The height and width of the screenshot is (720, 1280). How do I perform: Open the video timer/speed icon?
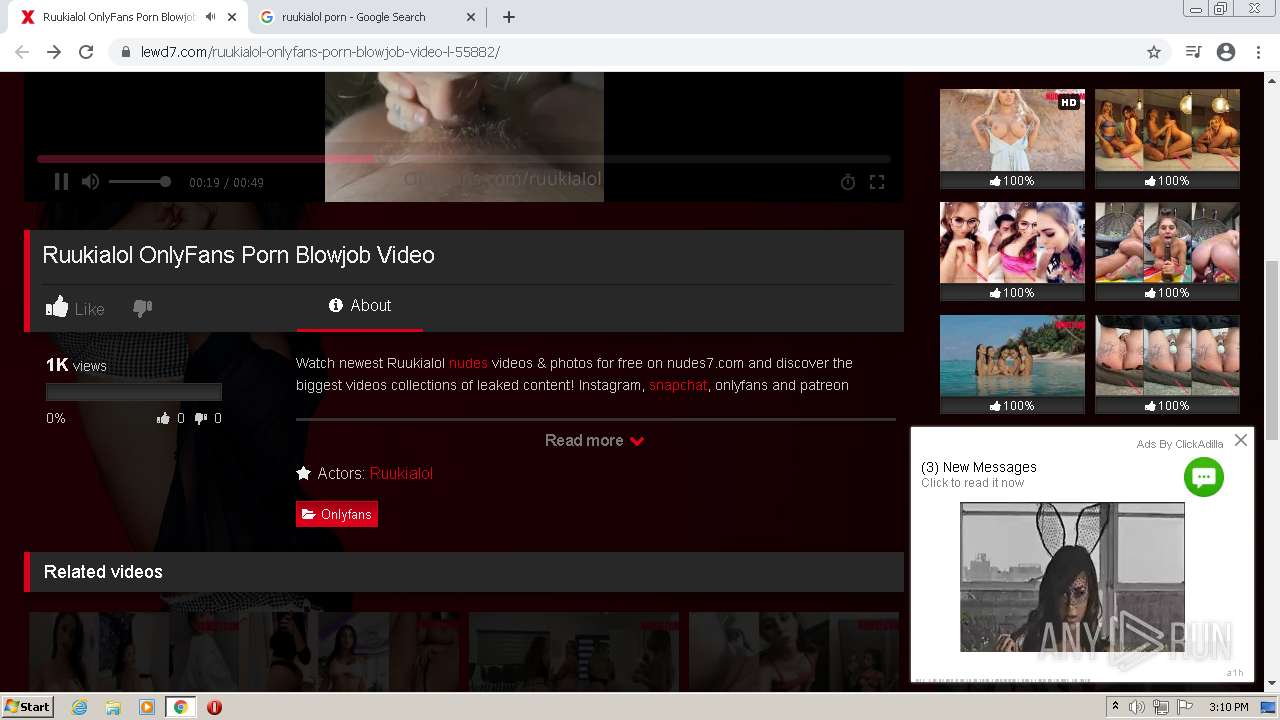pyautogui.click(x=848, y=182)
